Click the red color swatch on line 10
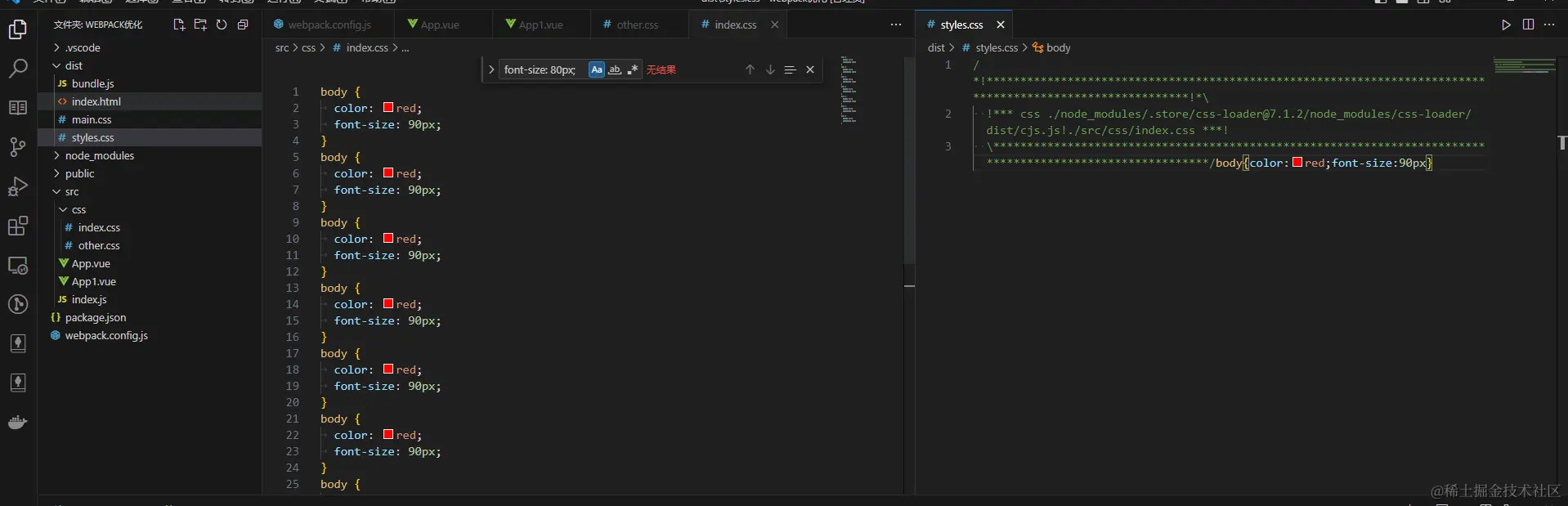This screenshot has height=506, width=1568. click(388, 238)
